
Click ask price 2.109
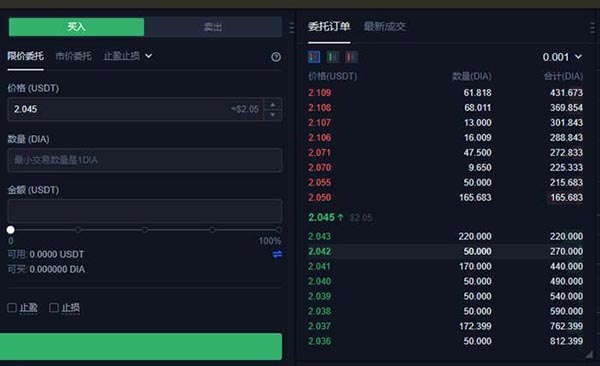pyautogui.click(x=320, y=93)
